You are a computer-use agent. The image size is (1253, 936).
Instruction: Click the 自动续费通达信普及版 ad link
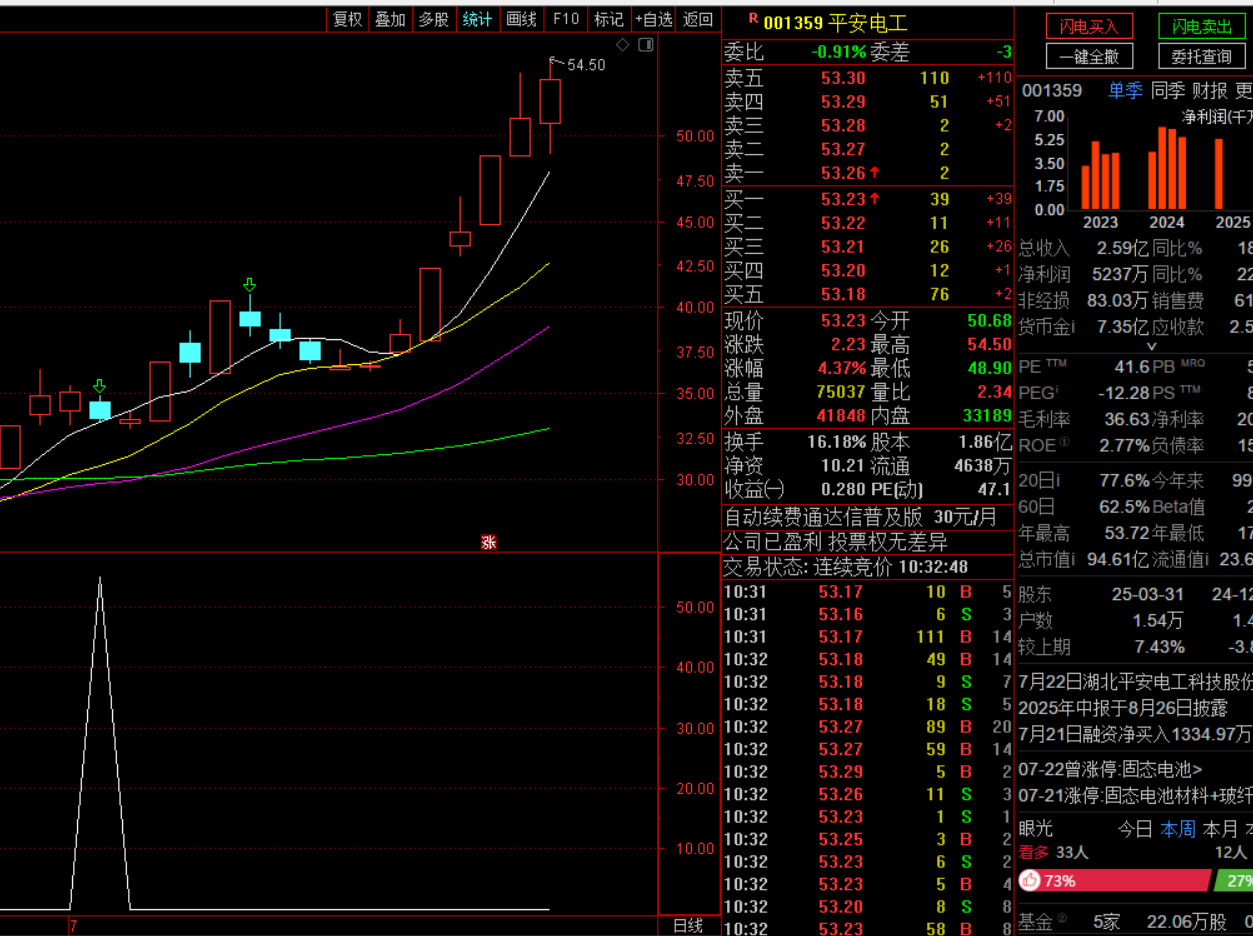coord(861,517)
